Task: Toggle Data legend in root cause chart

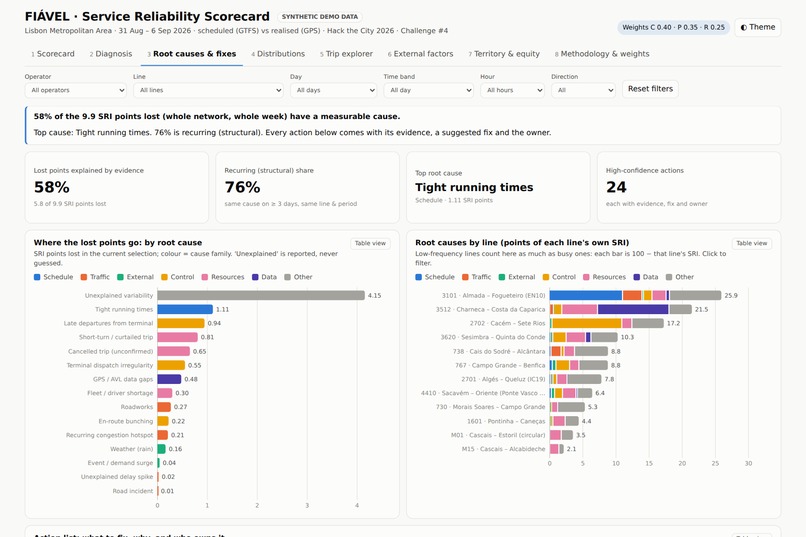Action: coord(264,277)
